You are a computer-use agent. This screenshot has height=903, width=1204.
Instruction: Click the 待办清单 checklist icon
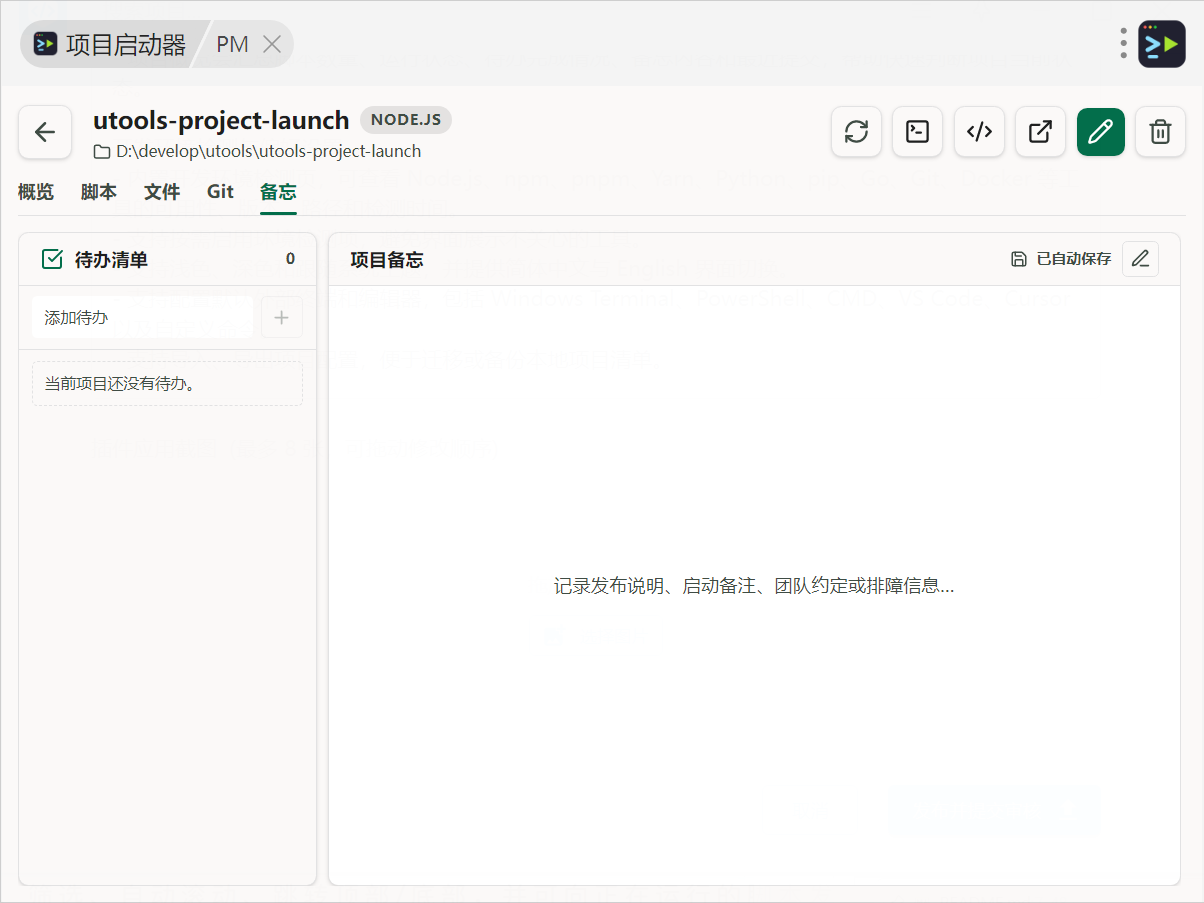point(53,259)
